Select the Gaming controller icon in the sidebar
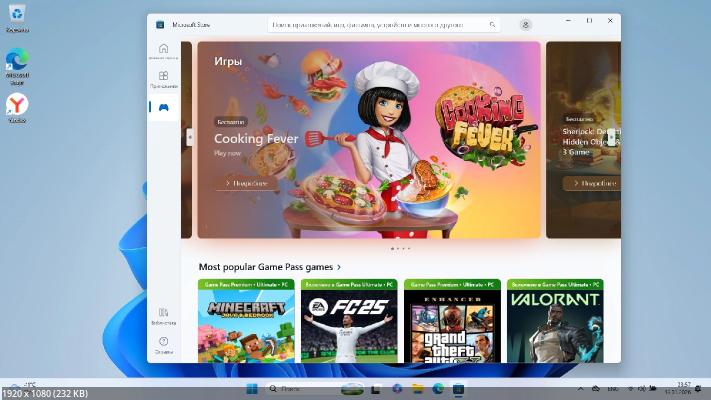 163,107
